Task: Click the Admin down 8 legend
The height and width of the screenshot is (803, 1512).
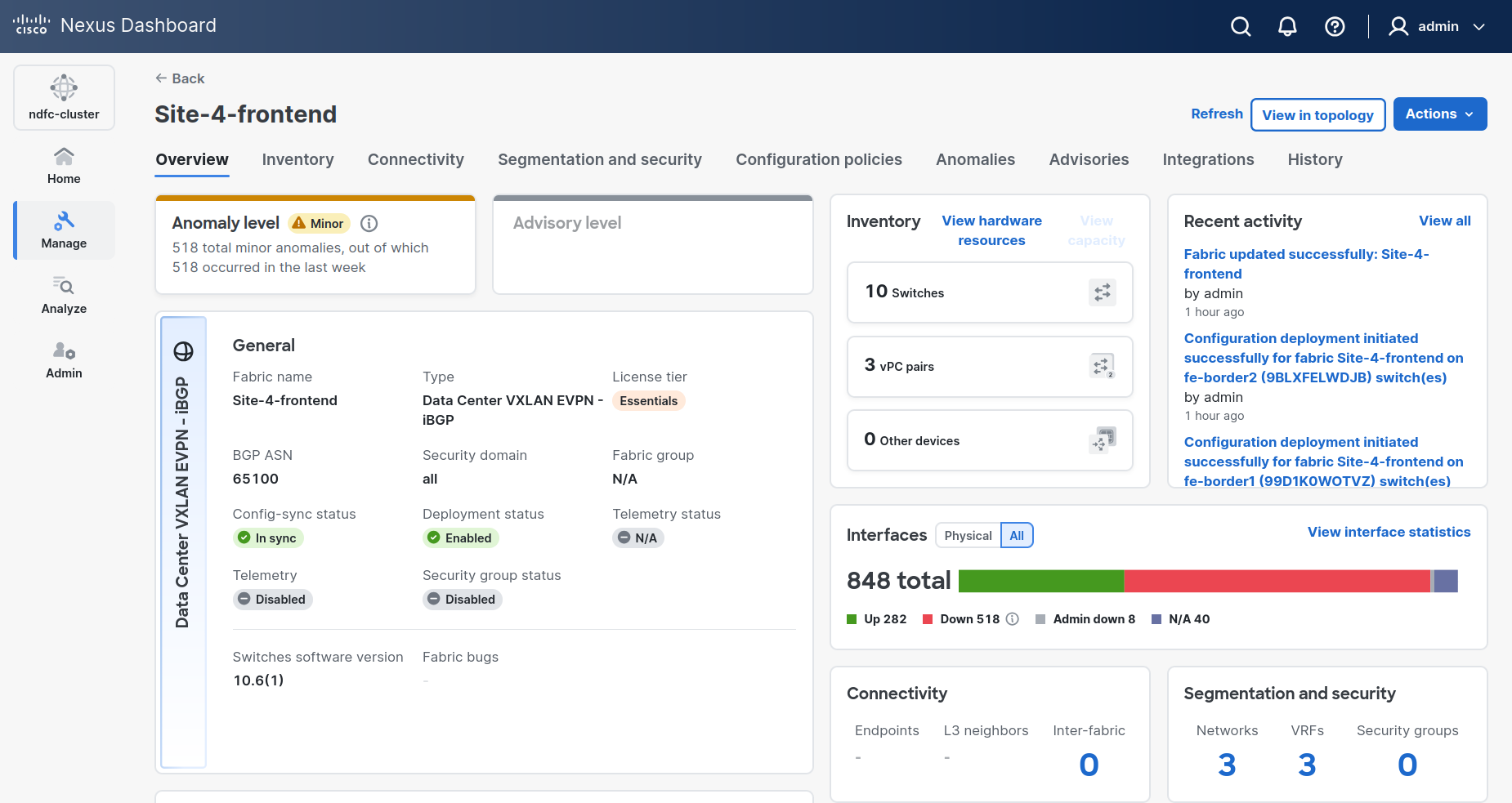Action: (1085, 619)
